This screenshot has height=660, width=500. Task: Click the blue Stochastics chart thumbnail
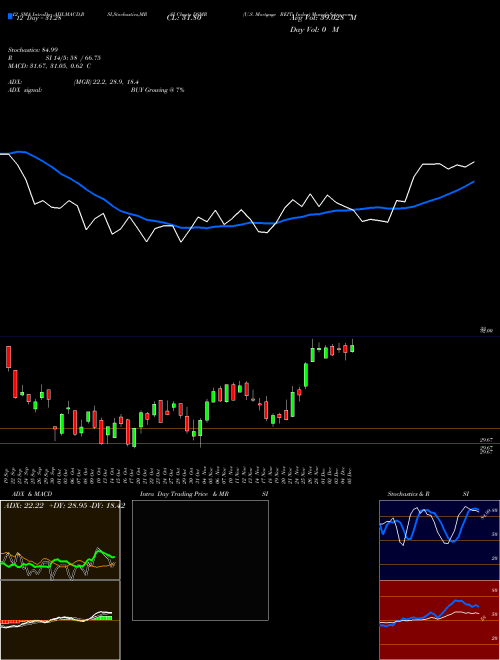pos(439,540)
